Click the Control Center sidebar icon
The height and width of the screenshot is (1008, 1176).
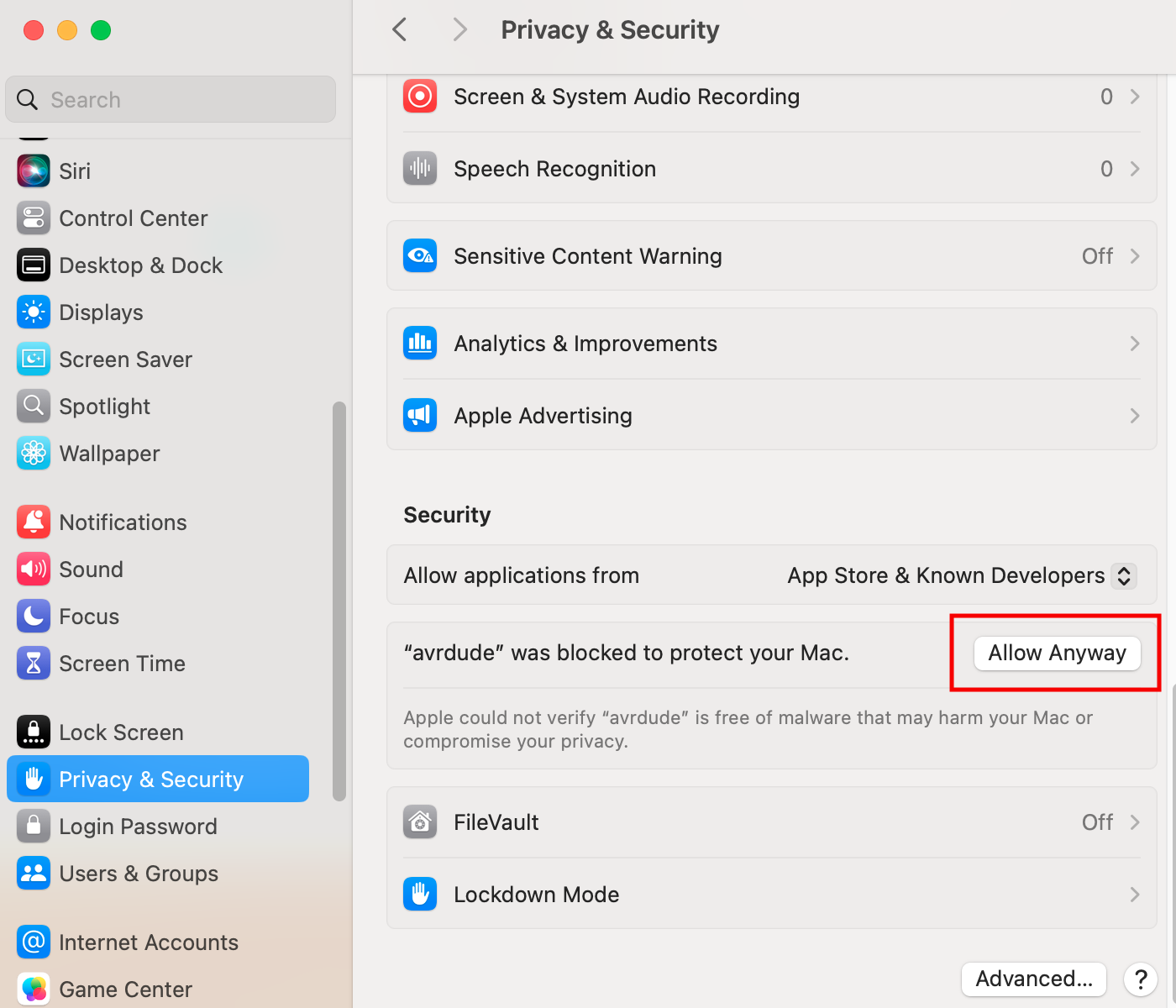(x=34, y=218)
